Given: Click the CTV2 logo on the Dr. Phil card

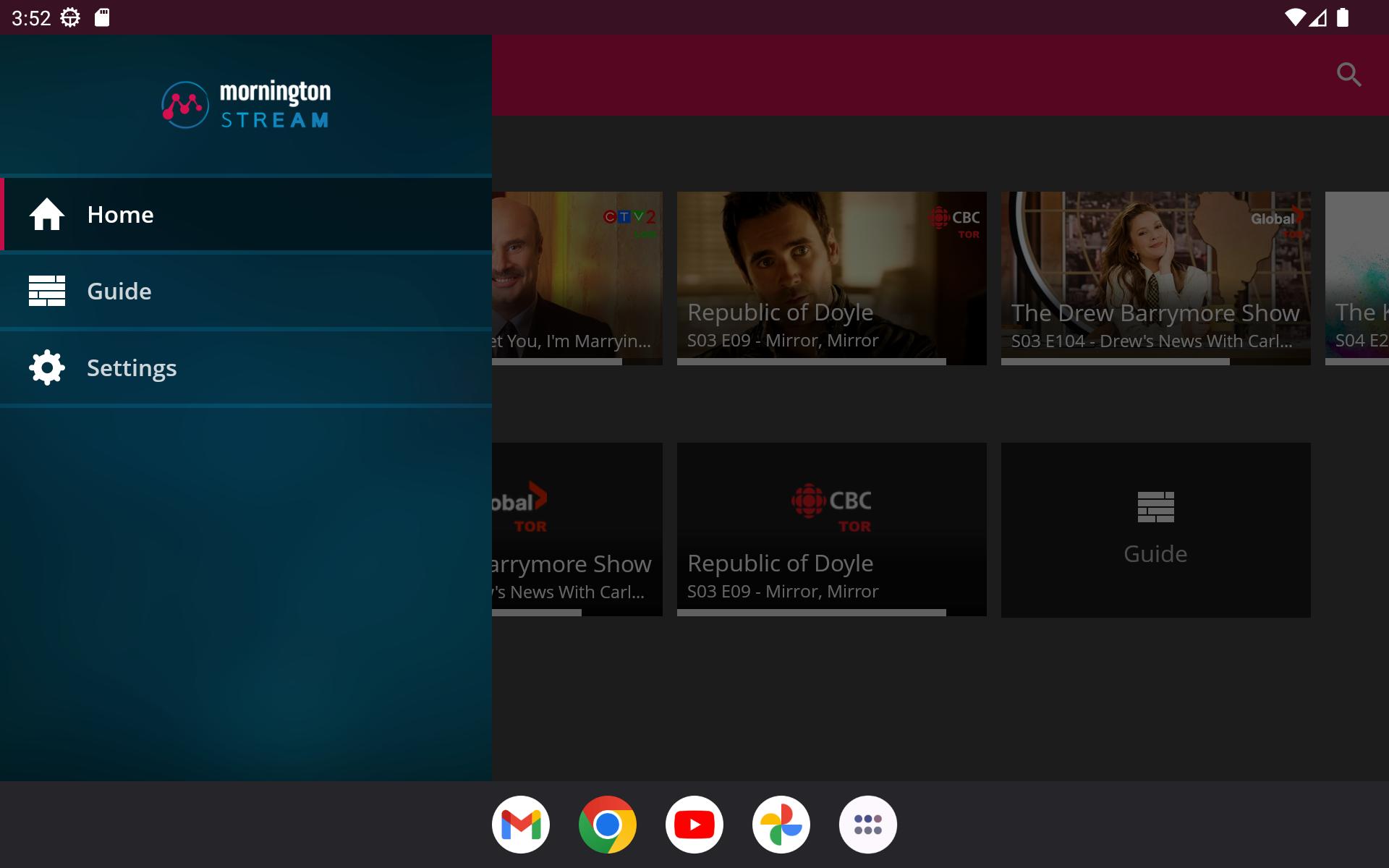Looking at the screenshot, I should pyautogui.click(x=630, y=222).
